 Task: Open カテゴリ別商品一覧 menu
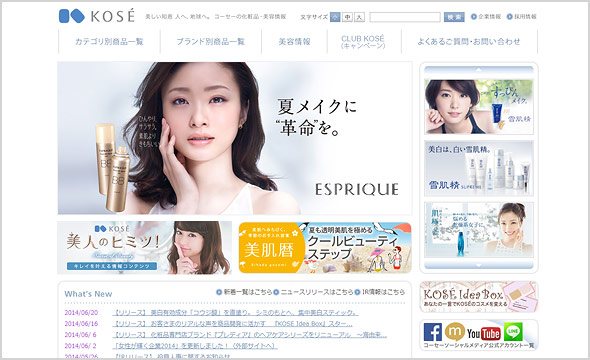click(x=109, y=41)
